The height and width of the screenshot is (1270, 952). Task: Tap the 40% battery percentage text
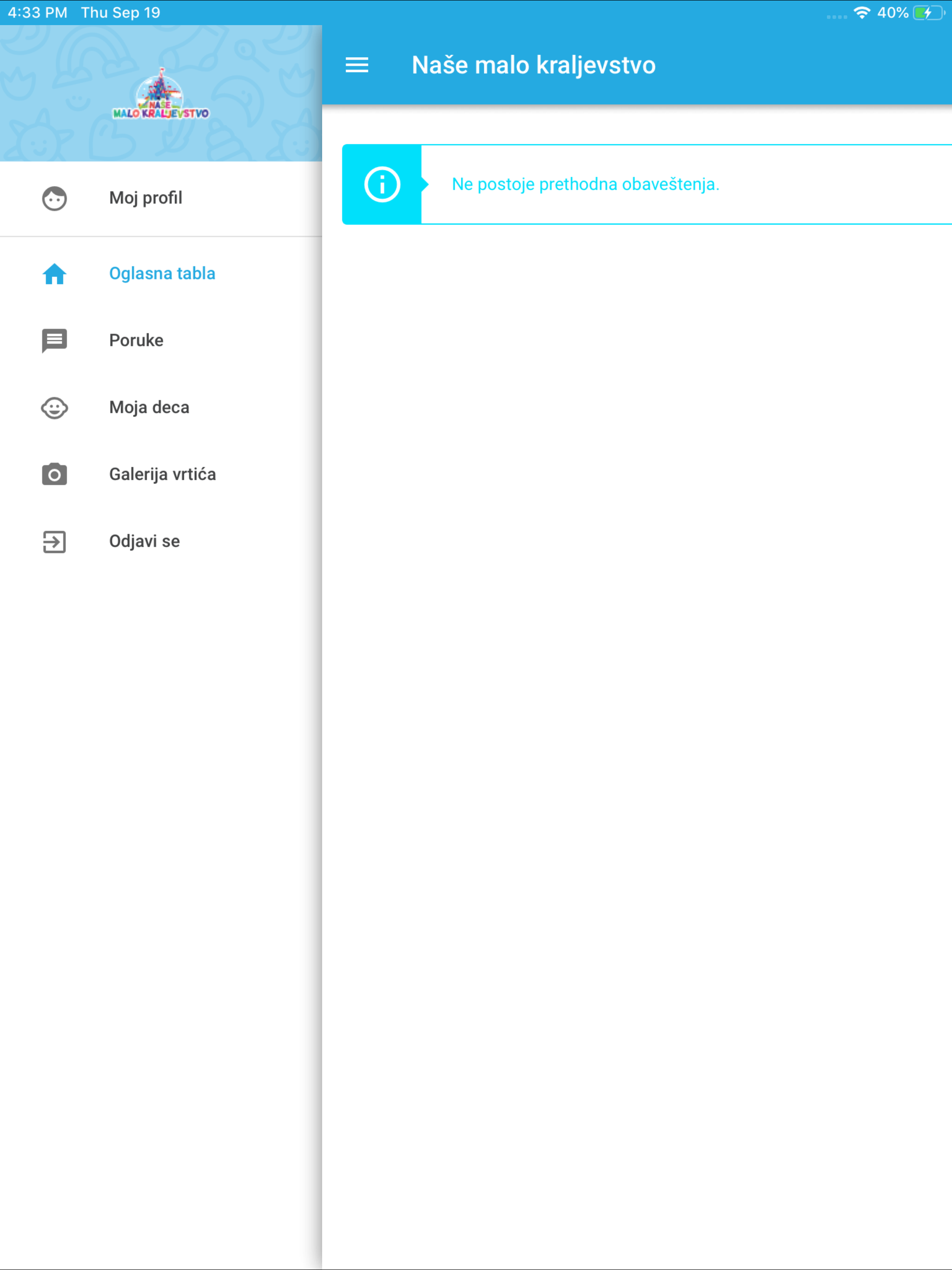tap(892, 13)
